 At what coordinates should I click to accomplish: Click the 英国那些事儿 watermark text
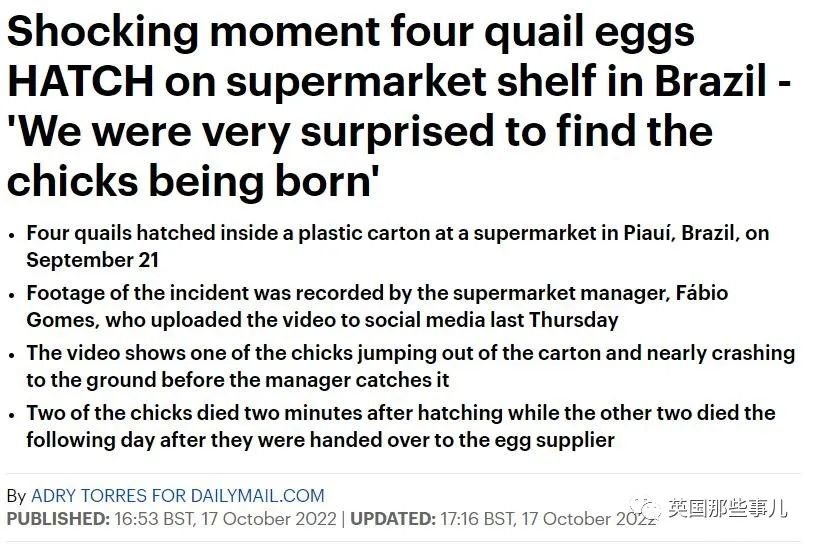(x=728, y=508)
